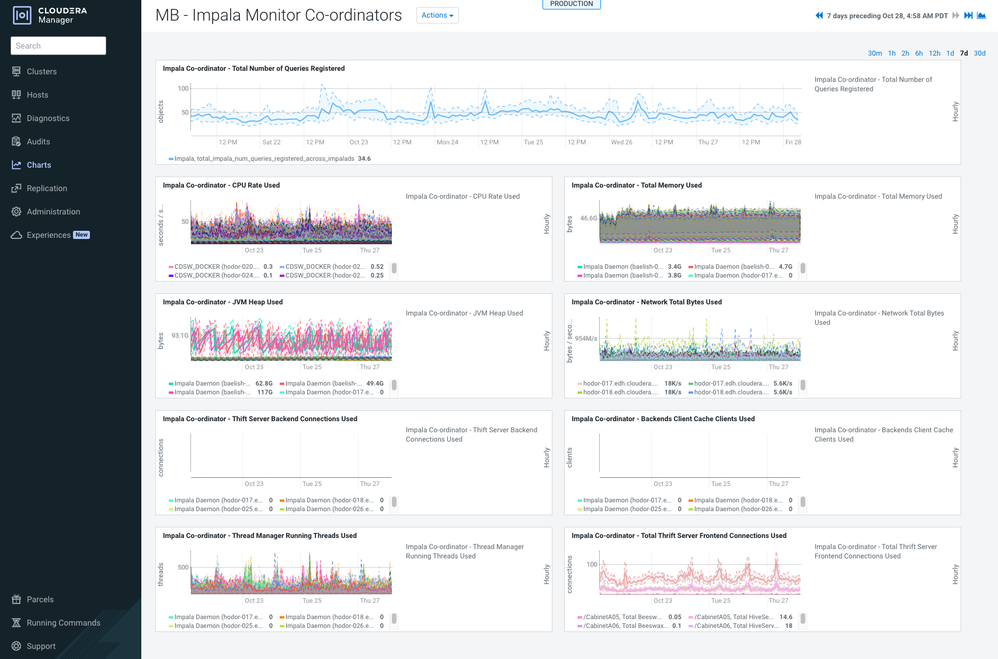The height and width of the screenshot is (659, 998).
Task: Select the 6h time range
Action: (x=919, y=53)
